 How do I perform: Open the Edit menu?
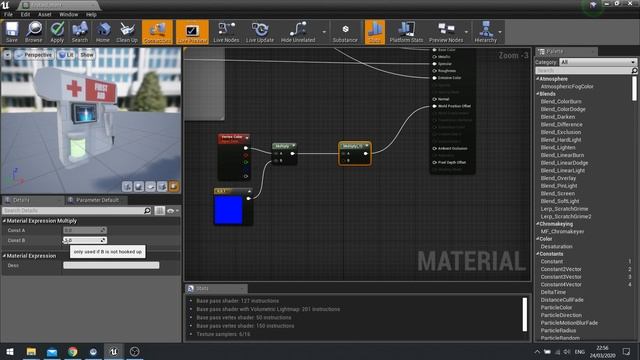[25, 14]
